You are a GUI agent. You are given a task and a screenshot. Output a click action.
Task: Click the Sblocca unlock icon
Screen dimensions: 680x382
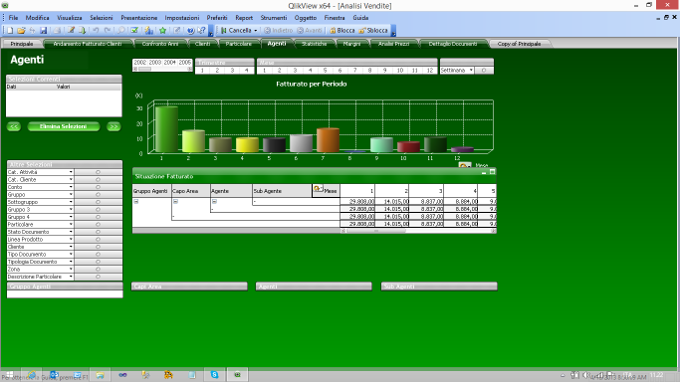coord(363,30)
